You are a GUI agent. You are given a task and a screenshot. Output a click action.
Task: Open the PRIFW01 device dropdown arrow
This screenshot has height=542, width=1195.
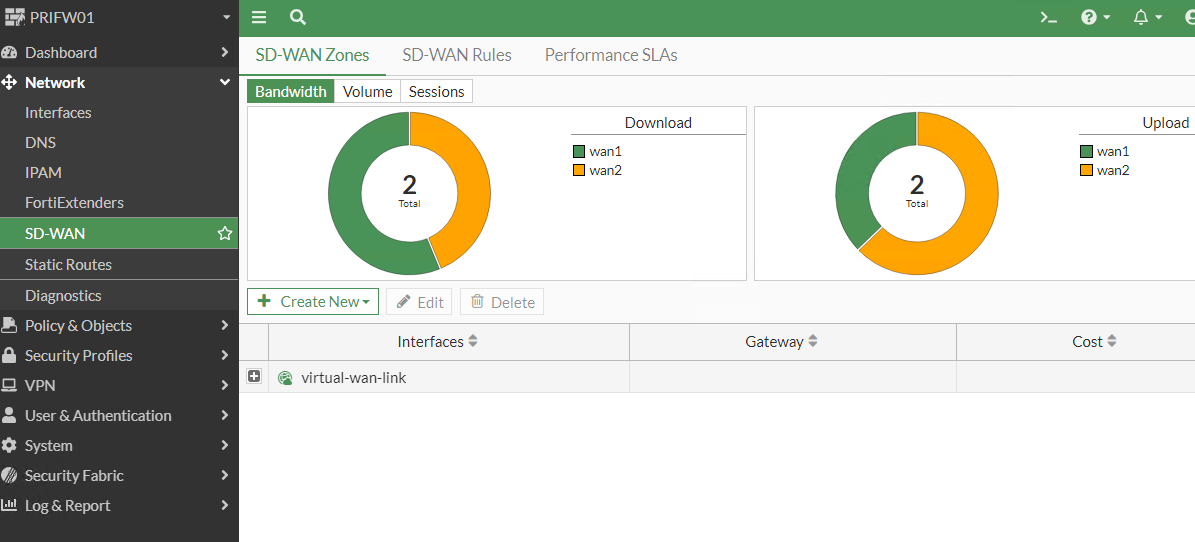tap(226, 18)
